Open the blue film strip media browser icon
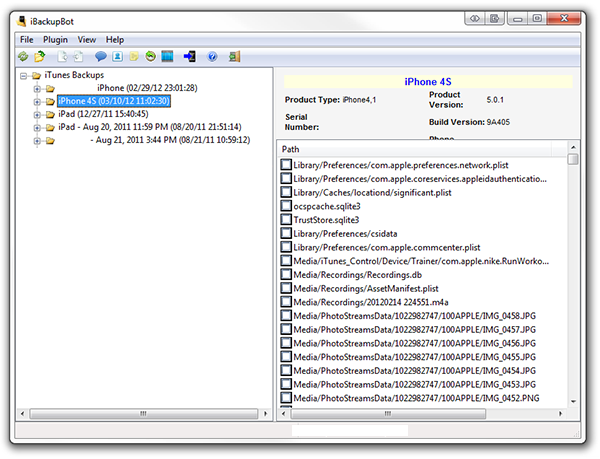 (x=167, y=57)
